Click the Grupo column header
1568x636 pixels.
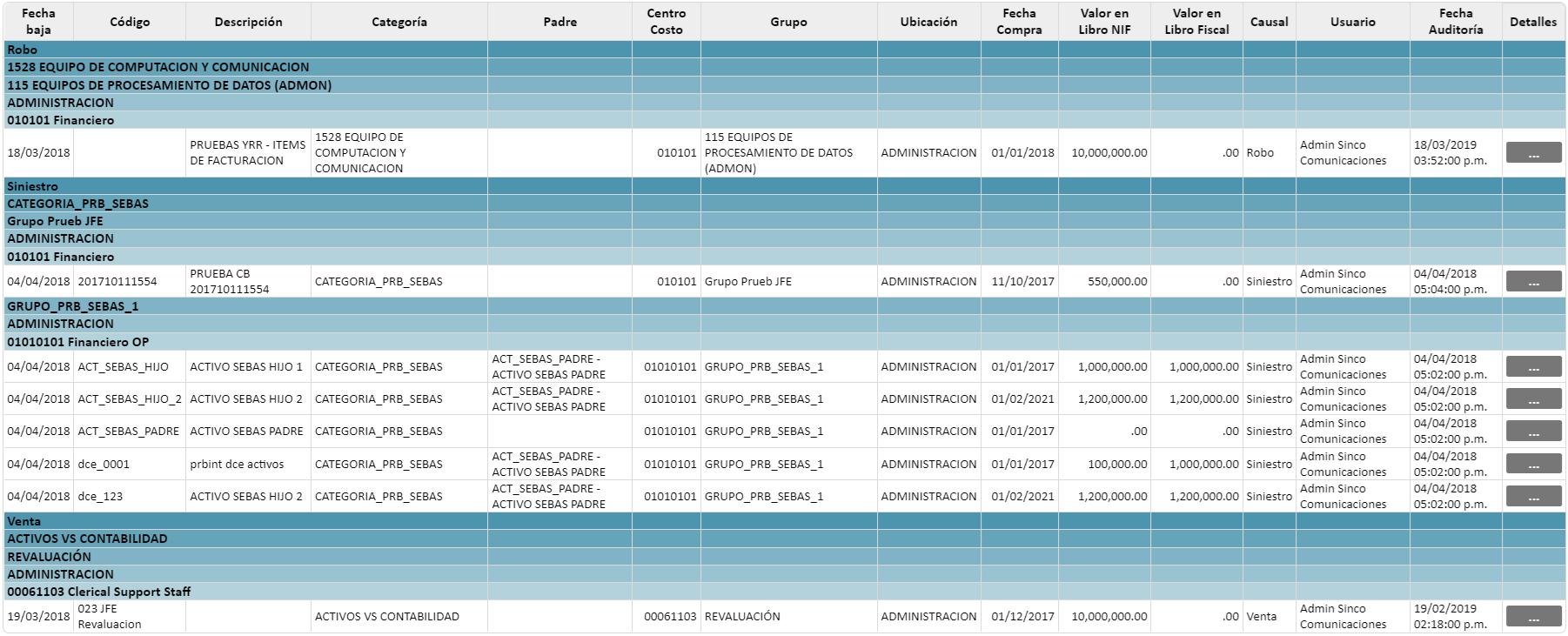[x=788, y=21]
